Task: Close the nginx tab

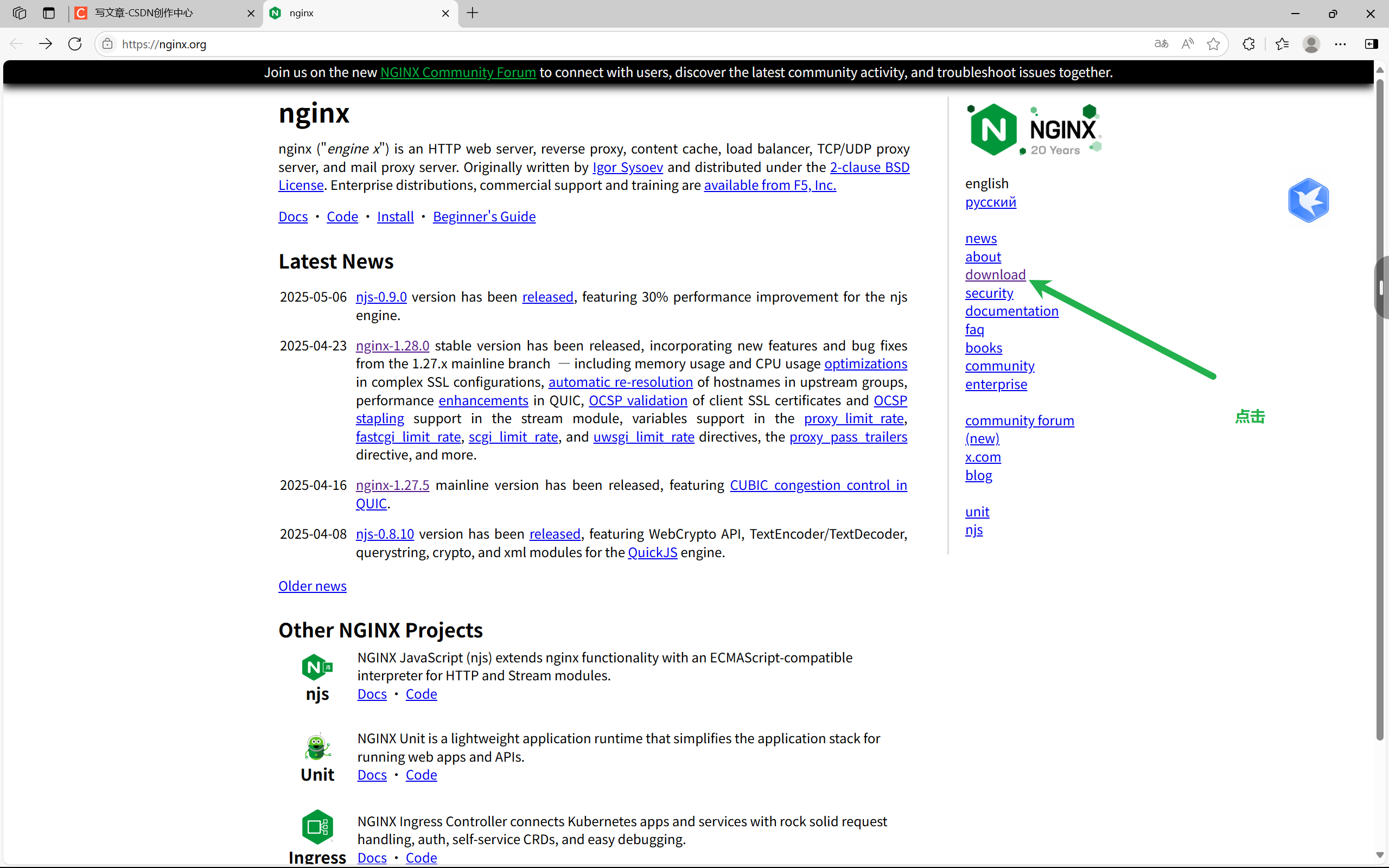Action: [x=445, y=13]
